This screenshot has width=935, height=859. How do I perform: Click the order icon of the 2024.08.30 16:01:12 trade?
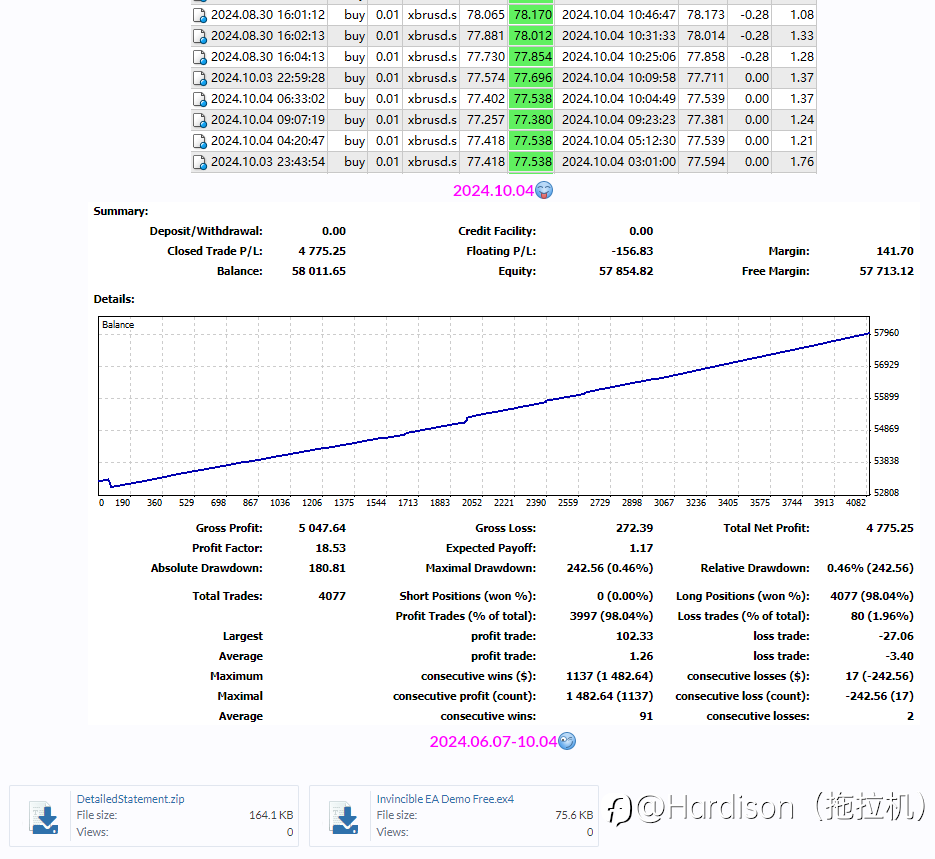[200, 15]
